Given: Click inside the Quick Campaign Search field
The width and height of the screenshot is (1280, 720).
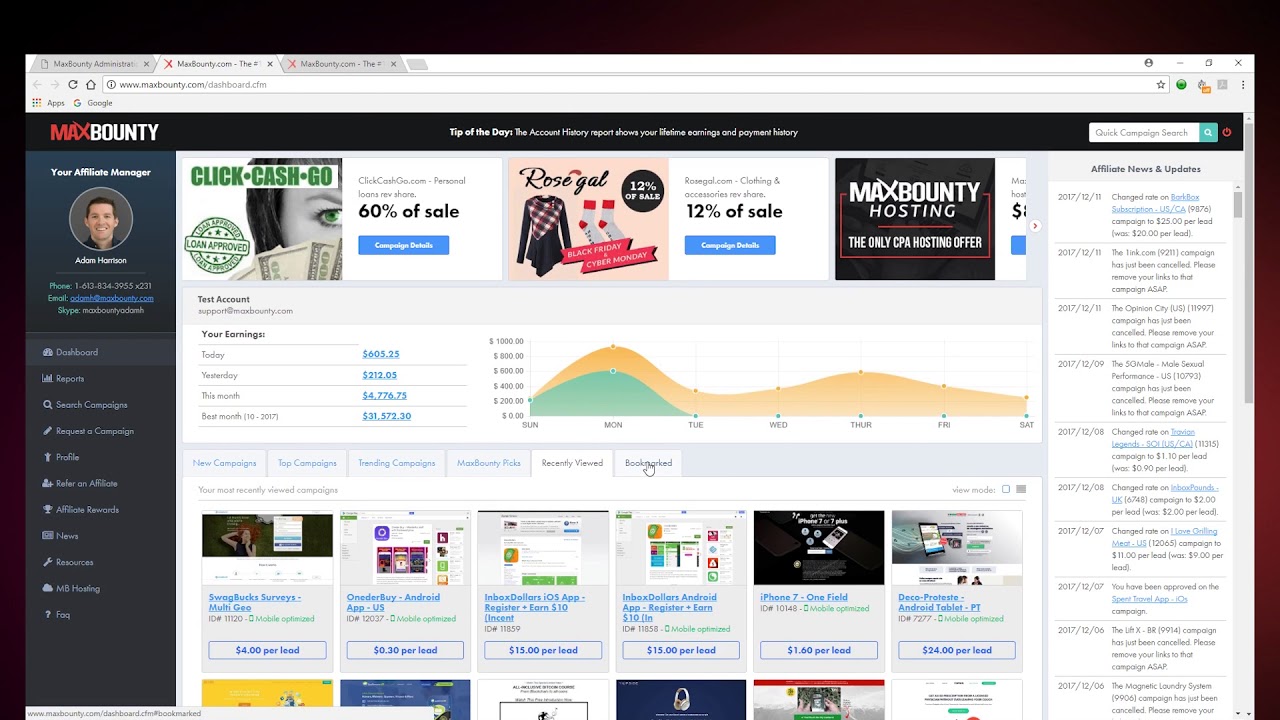Looking at the screenshot, I should [x=1140, y=132].
